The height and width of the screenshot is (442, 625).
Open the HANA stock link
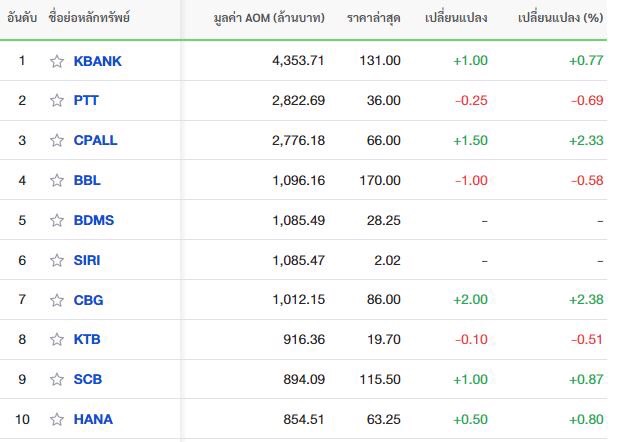click(x=93, y=419)
